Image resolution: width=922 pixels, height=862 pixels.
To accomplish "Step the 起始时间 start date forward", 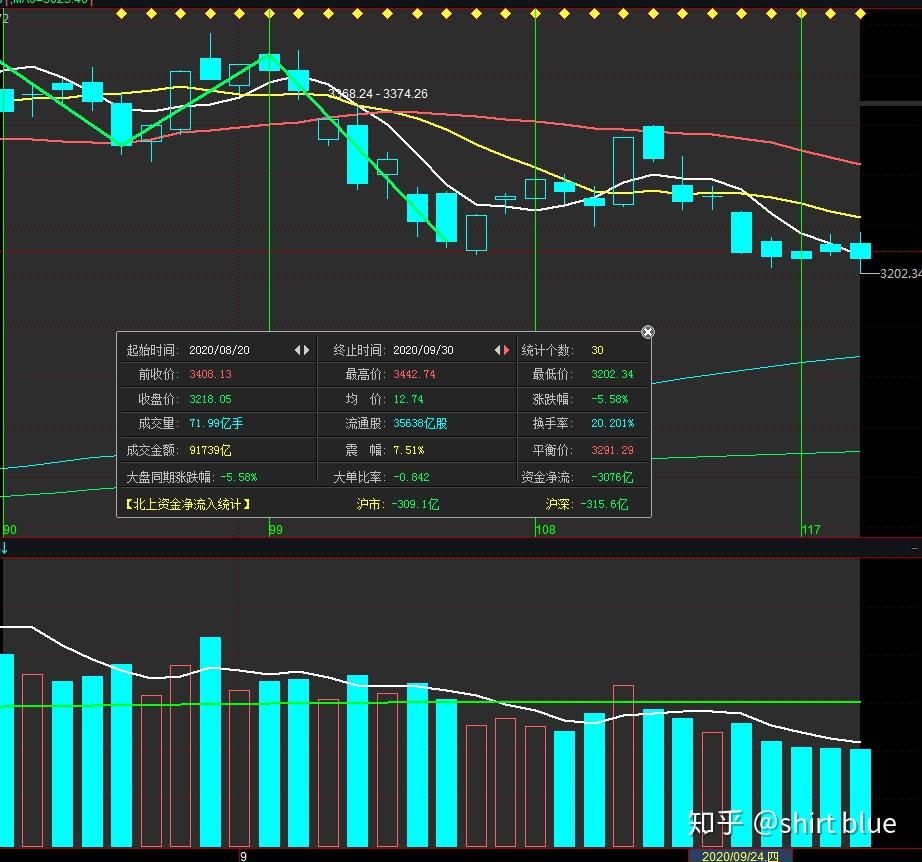I will point(306,350).
